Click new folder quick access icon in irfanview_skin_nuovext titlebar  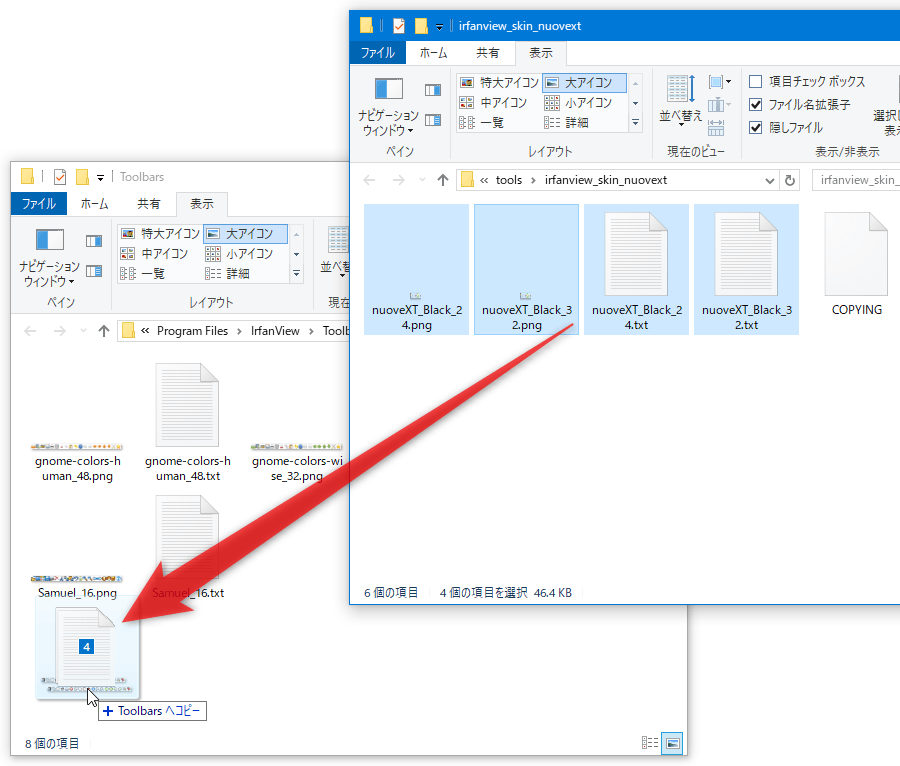point(421,26)
